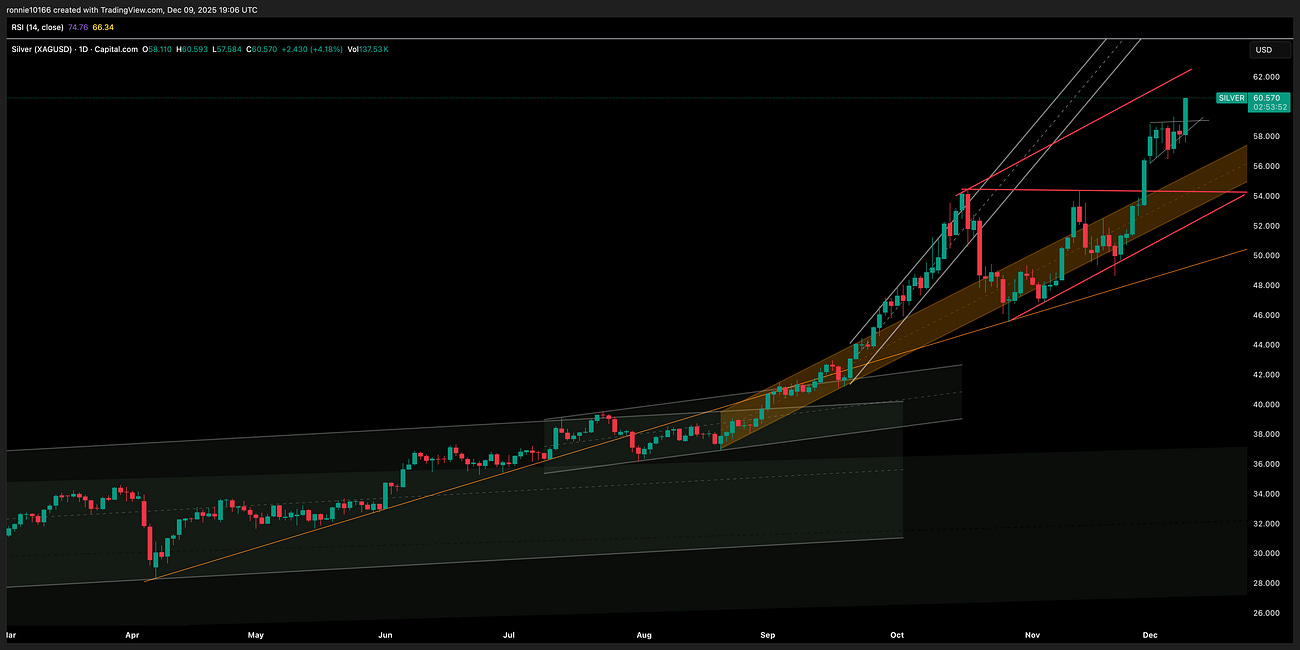Click the latest tall green candlestick
This screenshot has height=650, width=1300.
click(x=1185, y=115)
